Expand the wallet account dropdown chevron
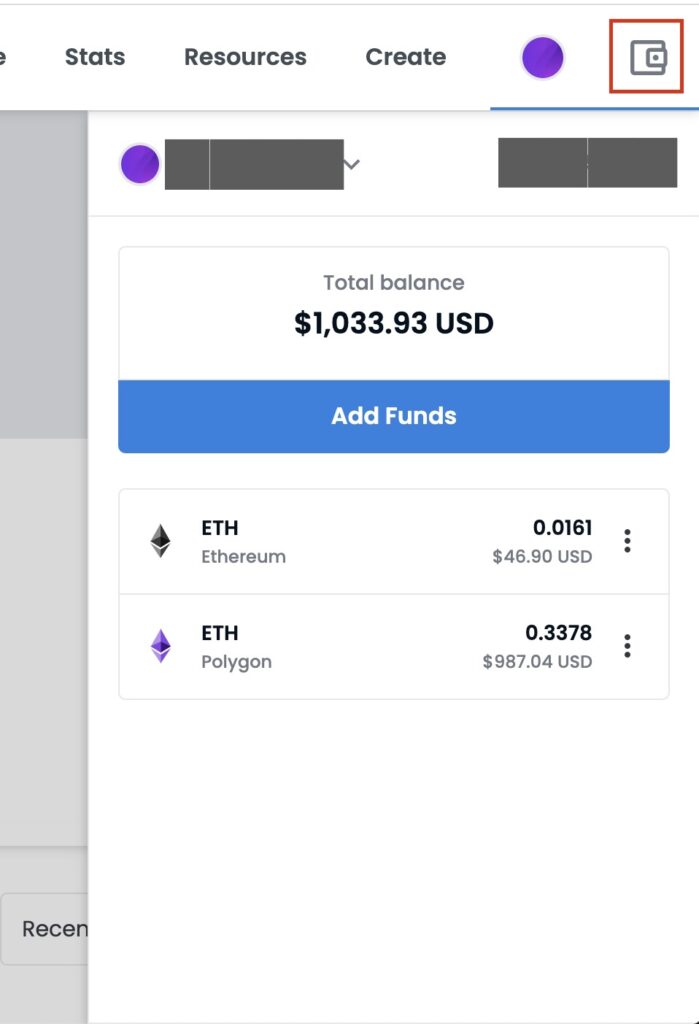This screenshot has height=1024, width=699. pyautogui.click(x=351, y=164)
